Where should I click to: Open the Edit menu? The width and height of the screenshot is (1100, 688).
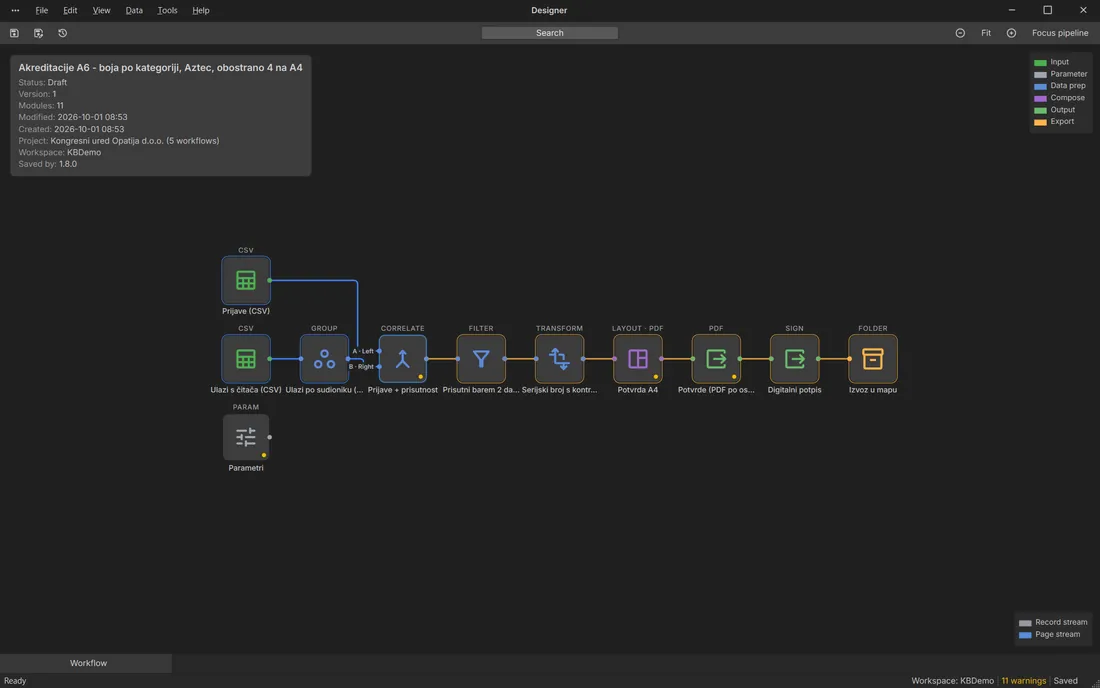point(70,11)
